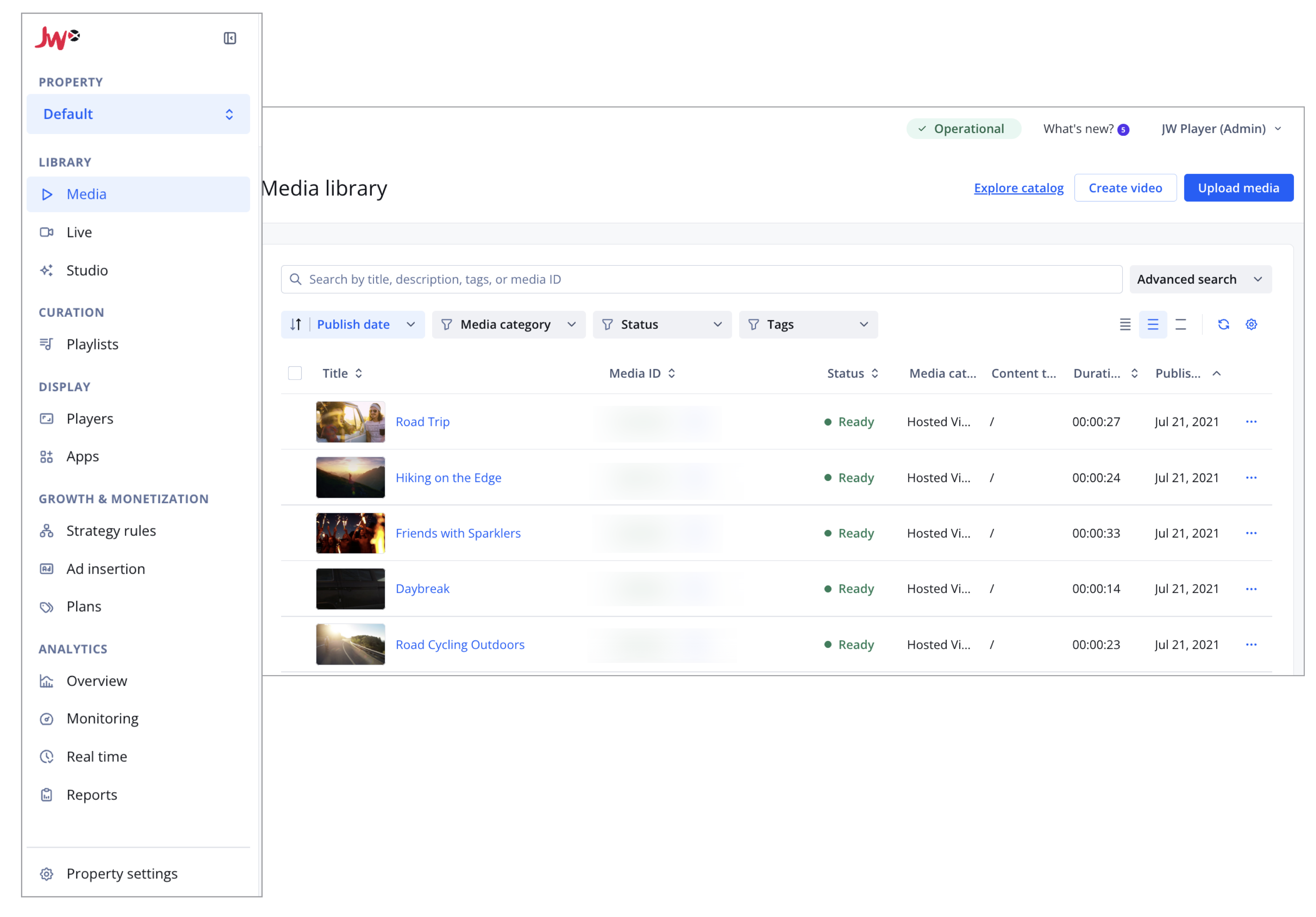Viewport: 1316px width, 917px height.
Task: Click the Create video button
Action: (x=1124, y=188)
